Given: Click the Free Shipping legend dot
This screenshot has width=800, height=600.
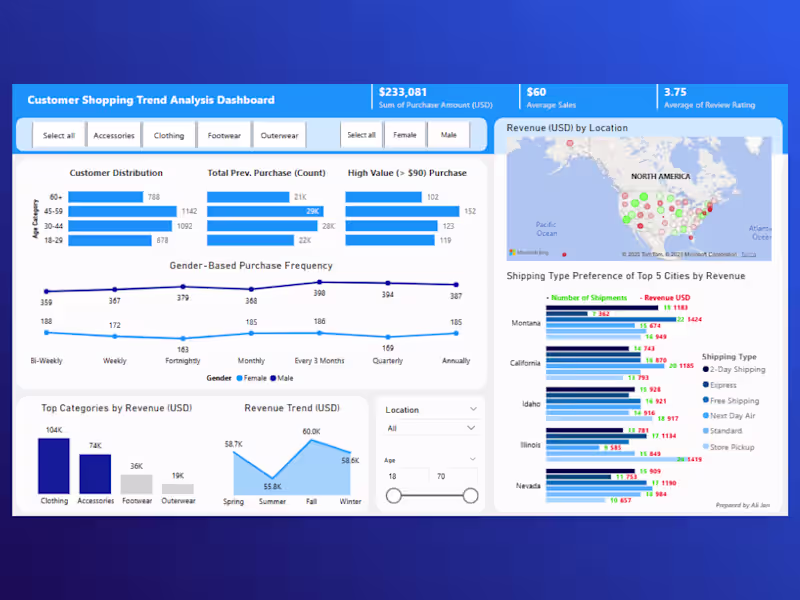Looking at the screenshot, I should pyautogui.click(x=706, y=400).
